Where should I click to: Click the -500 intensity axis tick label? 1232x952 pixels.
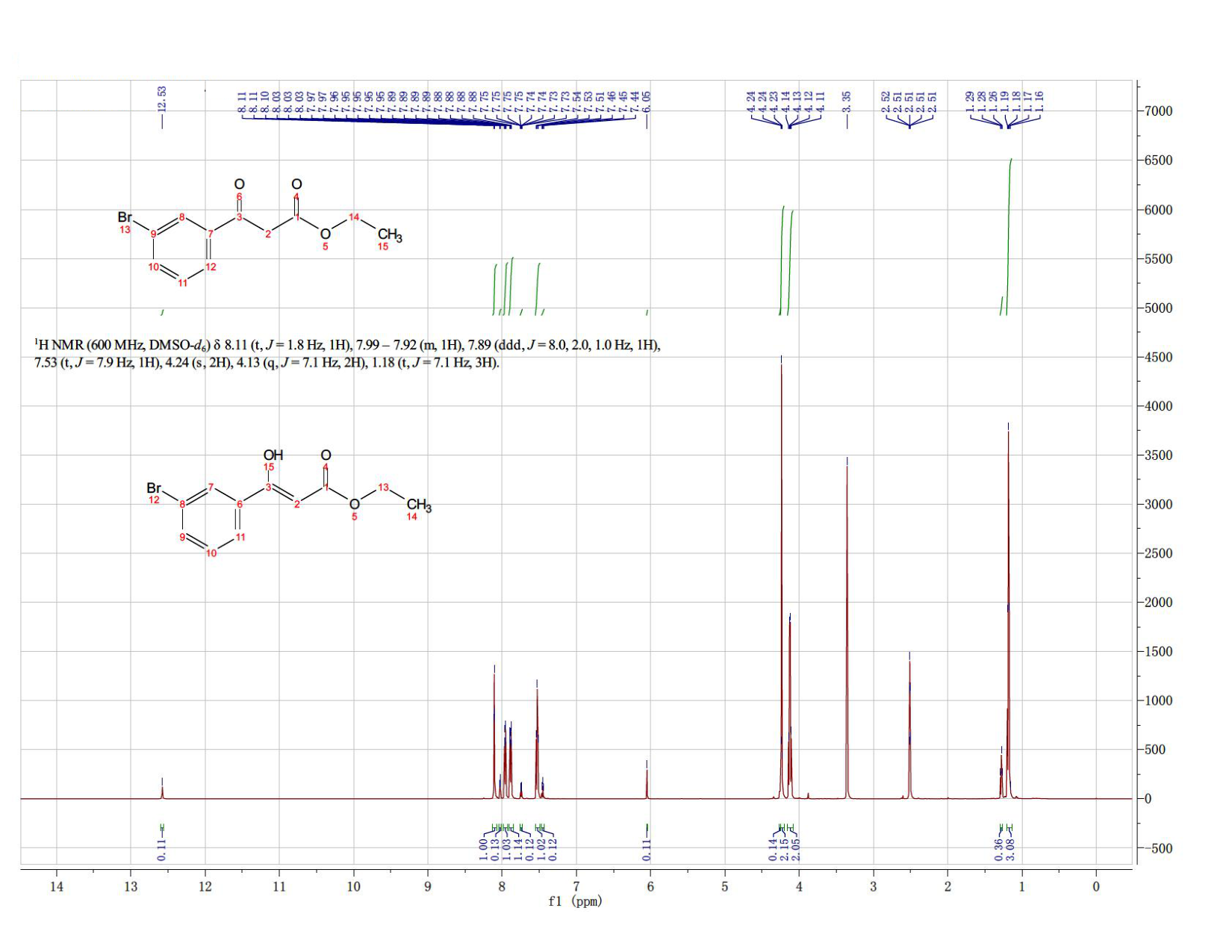tap(1157, 848)
